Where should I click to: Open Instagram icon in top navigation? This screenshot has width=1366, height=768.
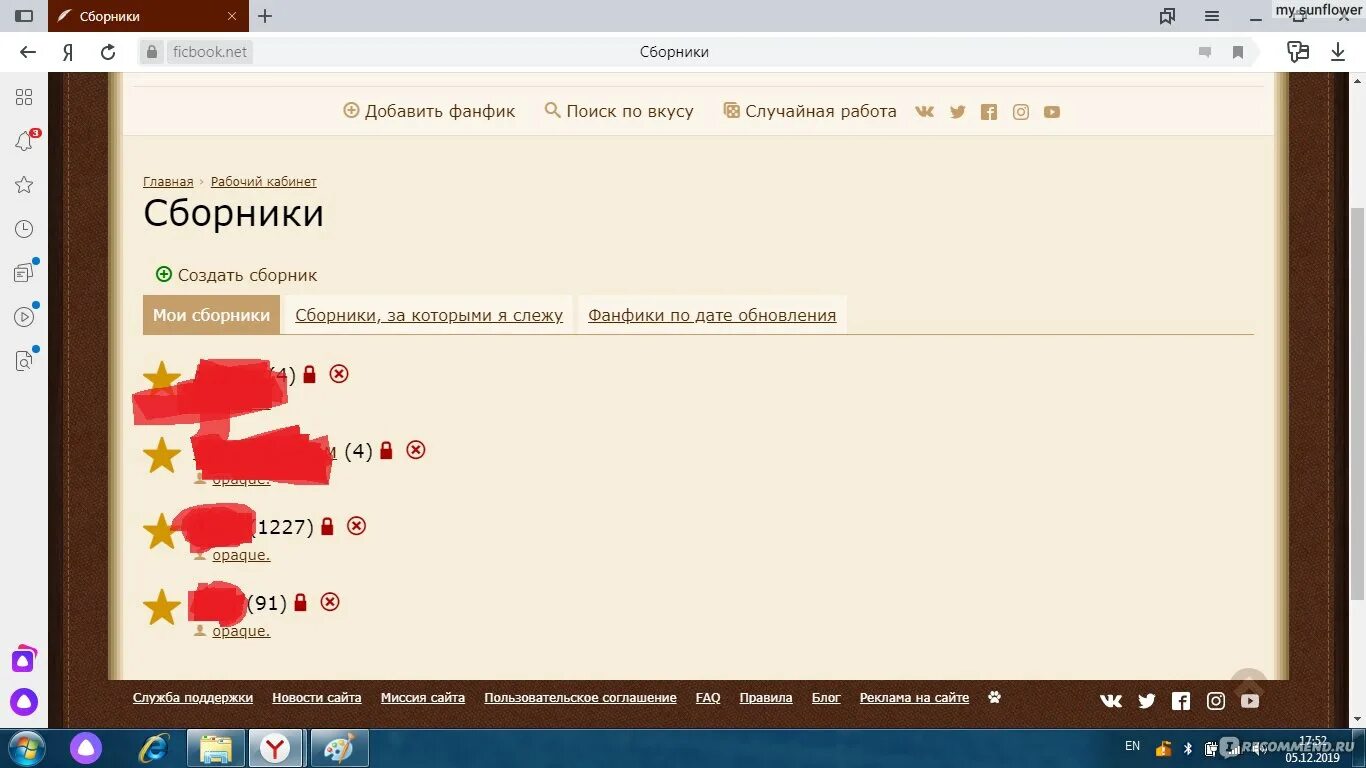1021,112
